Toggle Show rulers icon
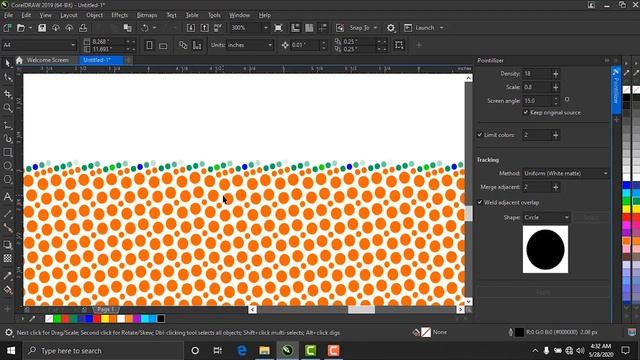This screenshot has height=360, width=640. pos(295,28)
